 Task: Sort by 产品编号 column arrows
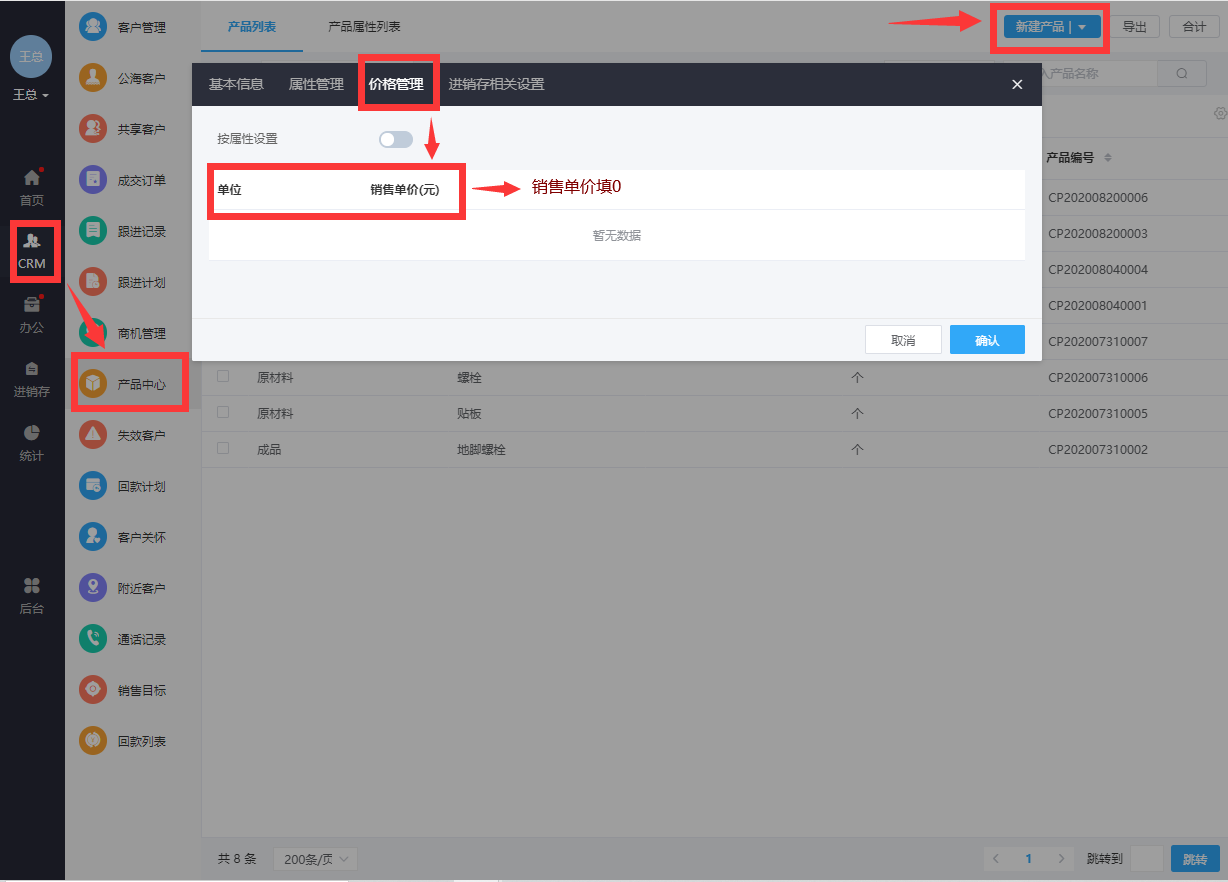point(1108,158)
